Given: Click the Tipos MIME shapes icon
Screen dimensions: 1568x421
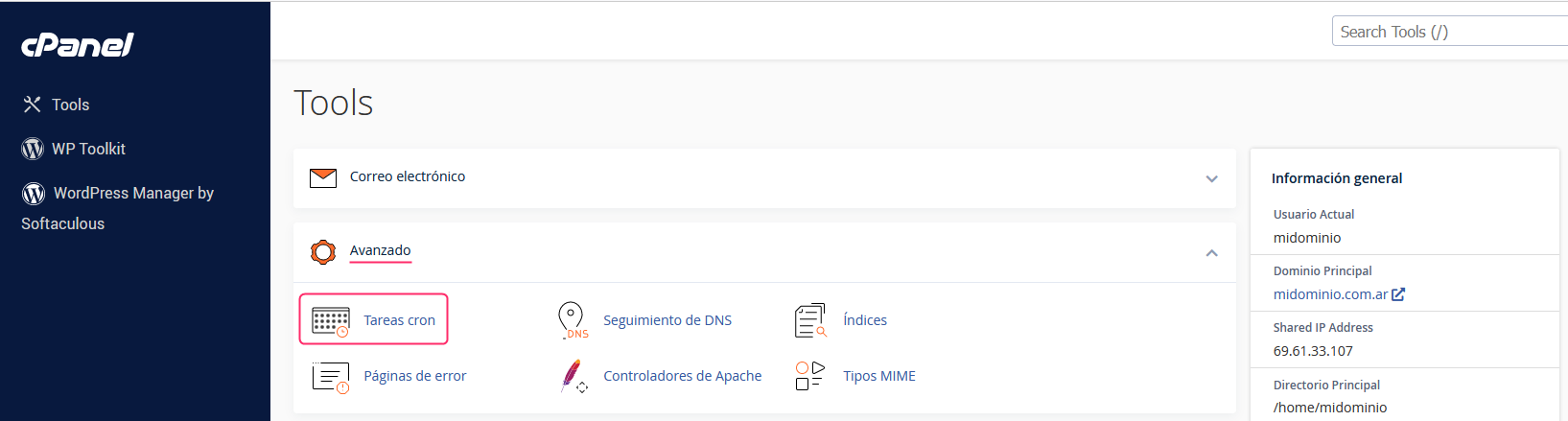Looking at the screenshot, I should click(809, 376).
